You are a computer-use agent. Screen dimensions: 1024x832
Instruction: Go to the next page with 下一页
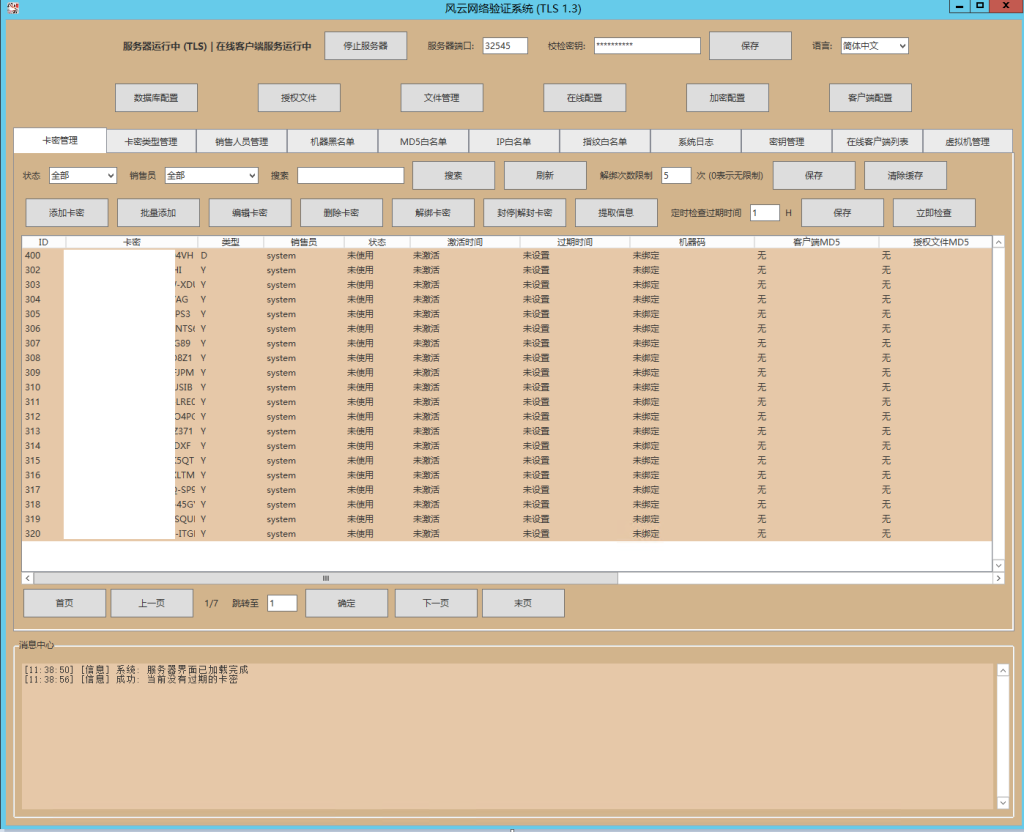pos(436,603)
